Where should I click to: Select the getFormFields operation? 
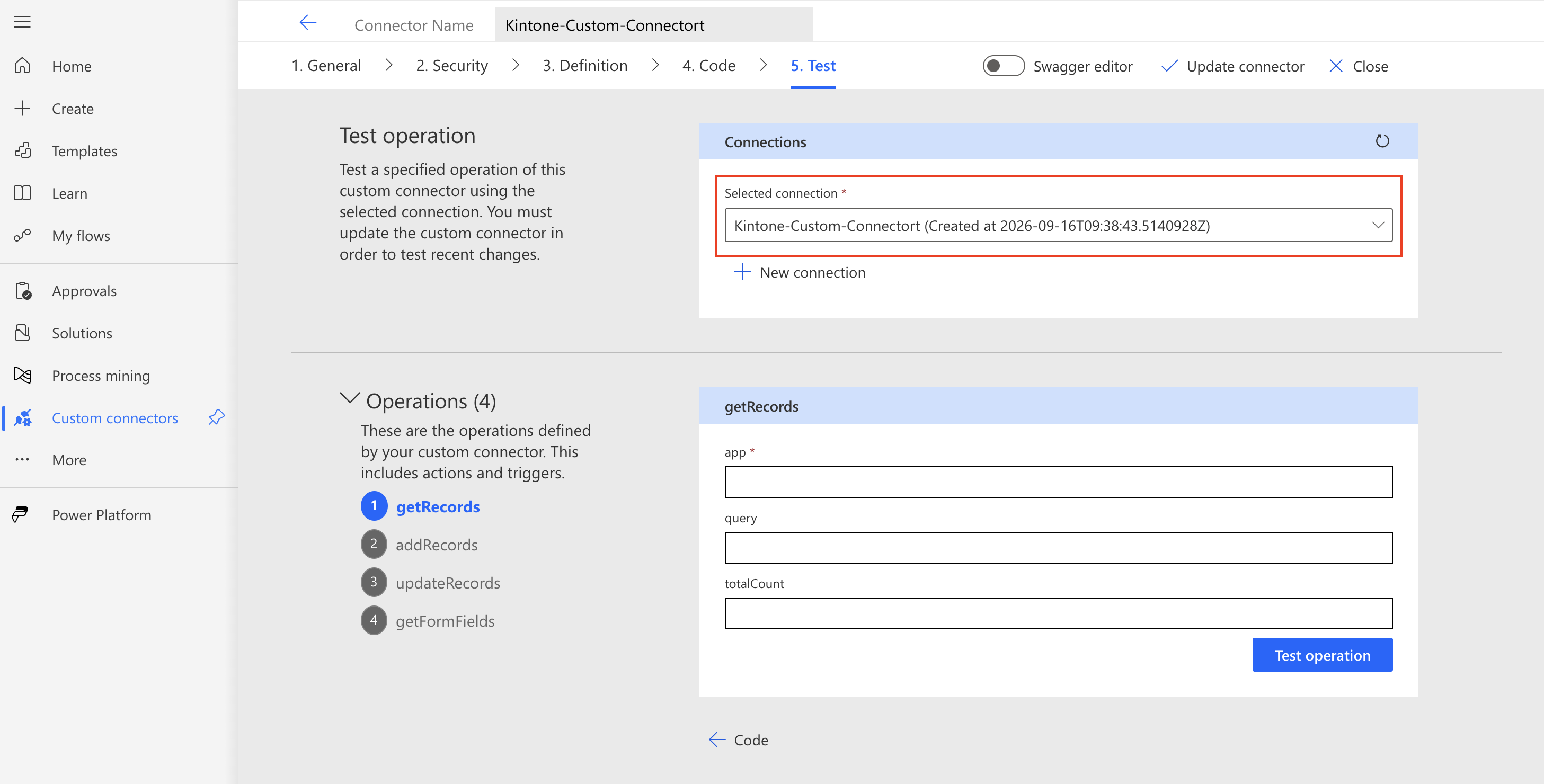(428, 620)
